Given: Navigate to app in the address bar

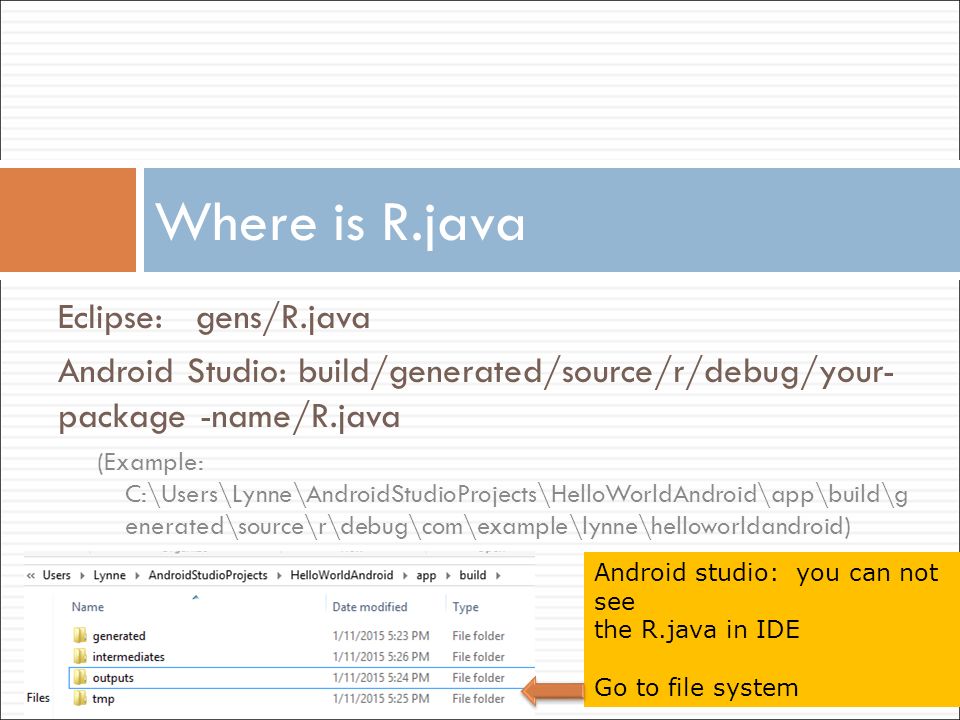Looking at the screenshot, I should (426, 576).
